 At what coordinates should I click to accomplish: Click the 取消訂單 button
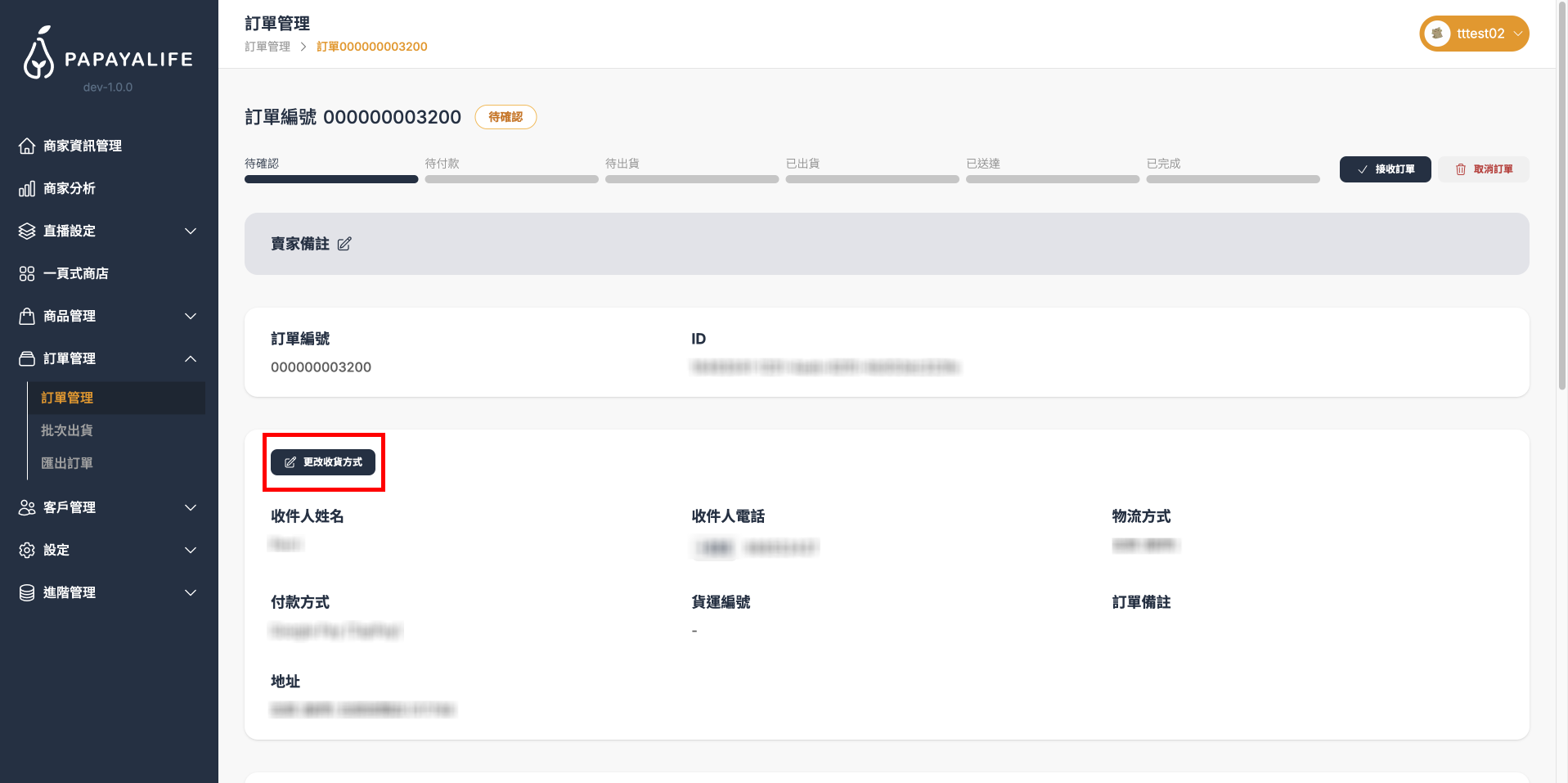pos(1483,169)
